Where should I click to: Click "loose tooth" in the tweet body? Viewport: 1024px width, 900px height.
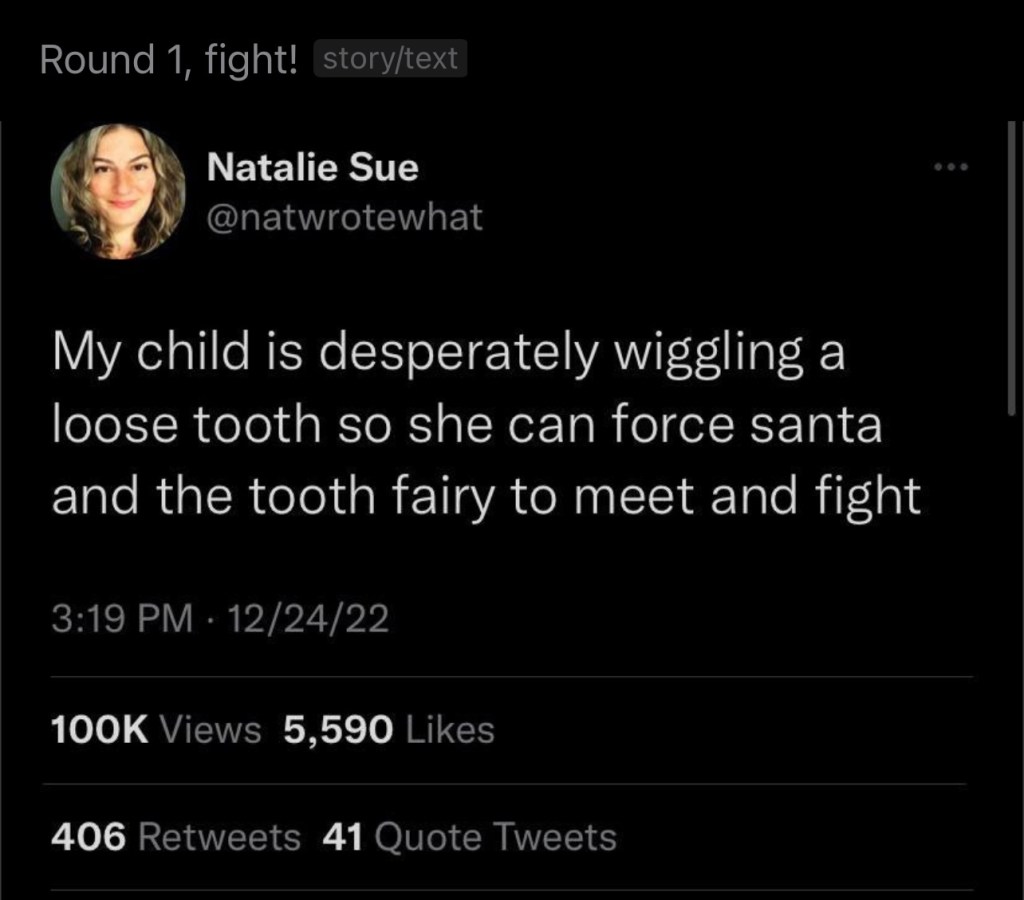pos(184,428)
